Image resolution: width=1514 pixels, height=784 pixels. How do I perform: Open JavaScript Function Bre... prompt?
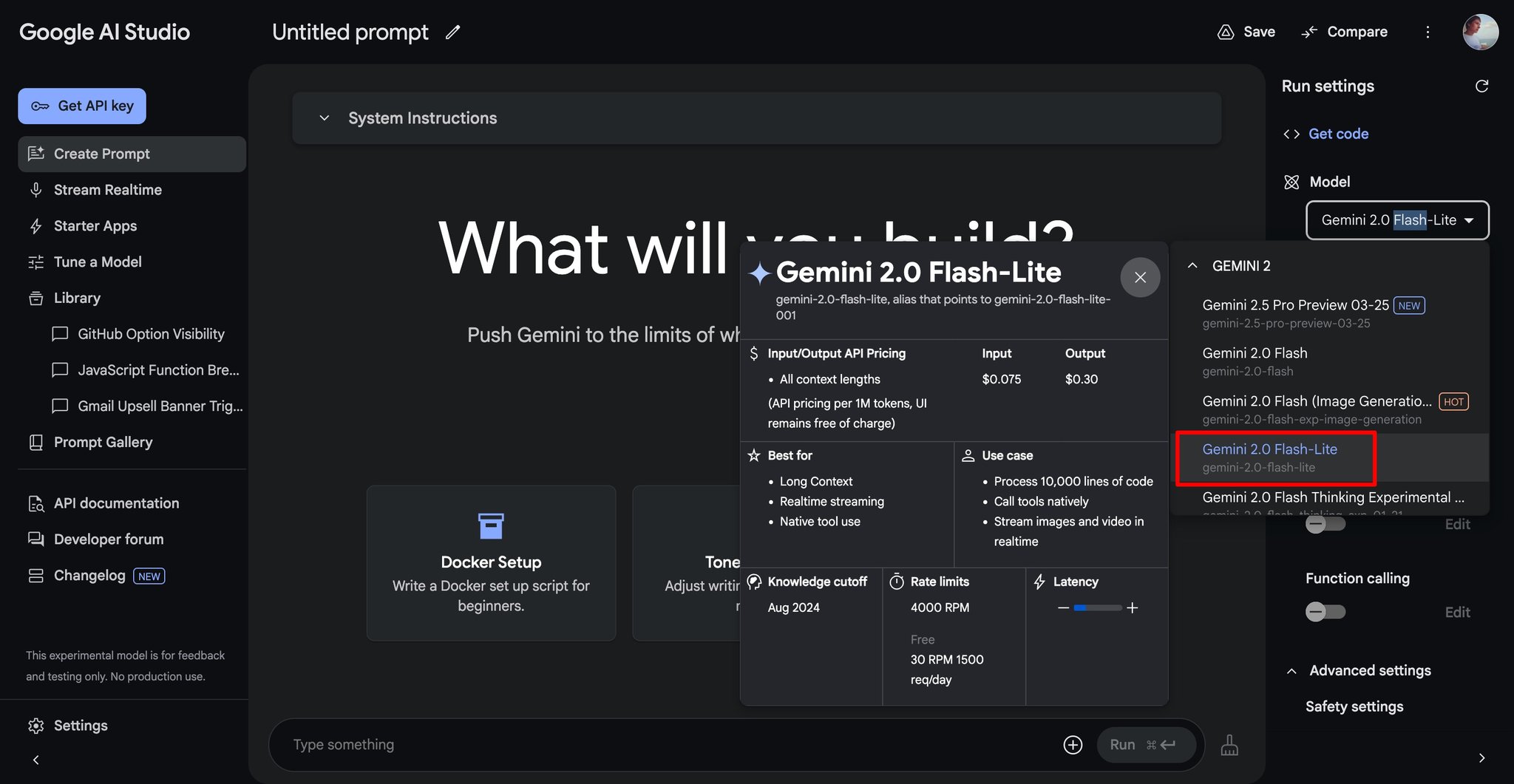[158, 370]
